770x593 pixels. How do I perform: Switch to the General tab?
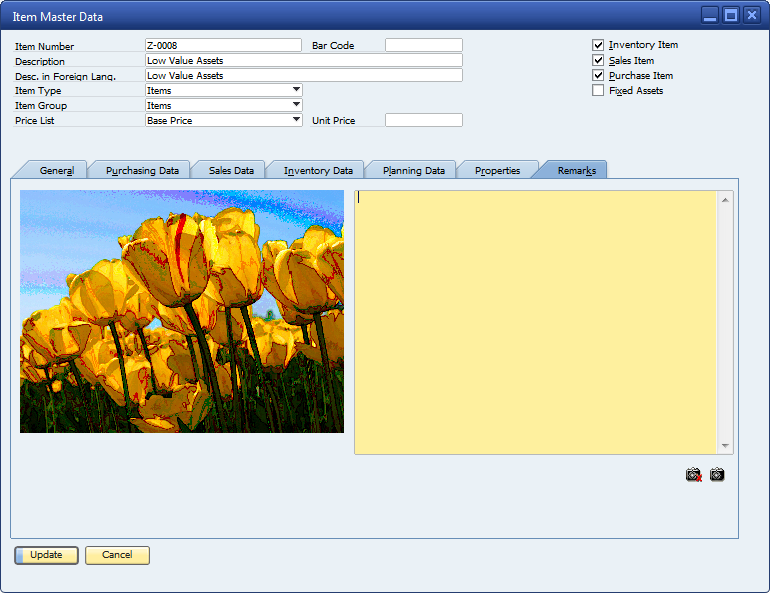tap(56, 170)
